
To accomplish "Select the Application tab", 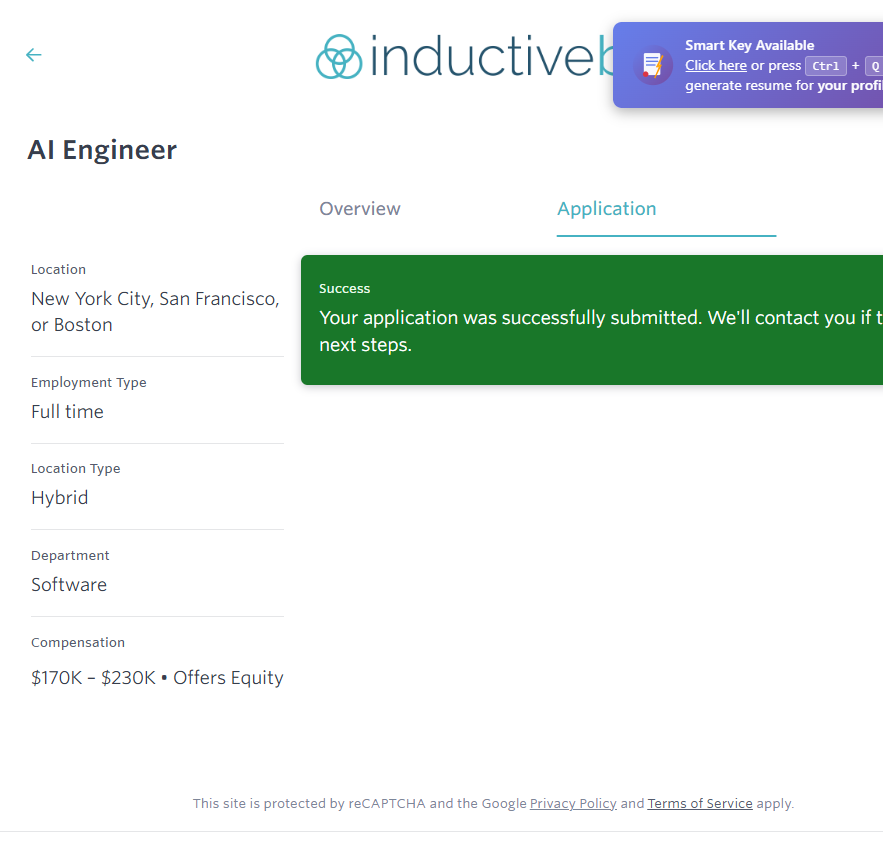I will pos(606,209).
